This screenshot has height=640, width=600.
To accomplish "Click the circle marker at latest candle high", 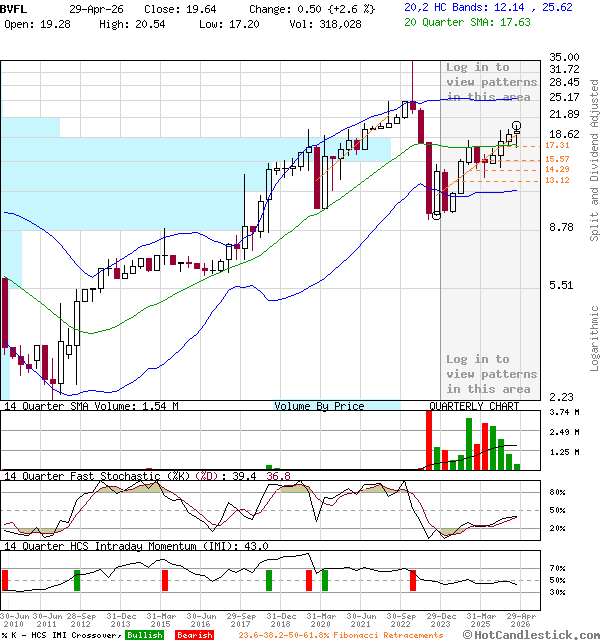I will [x=516, y=125].
